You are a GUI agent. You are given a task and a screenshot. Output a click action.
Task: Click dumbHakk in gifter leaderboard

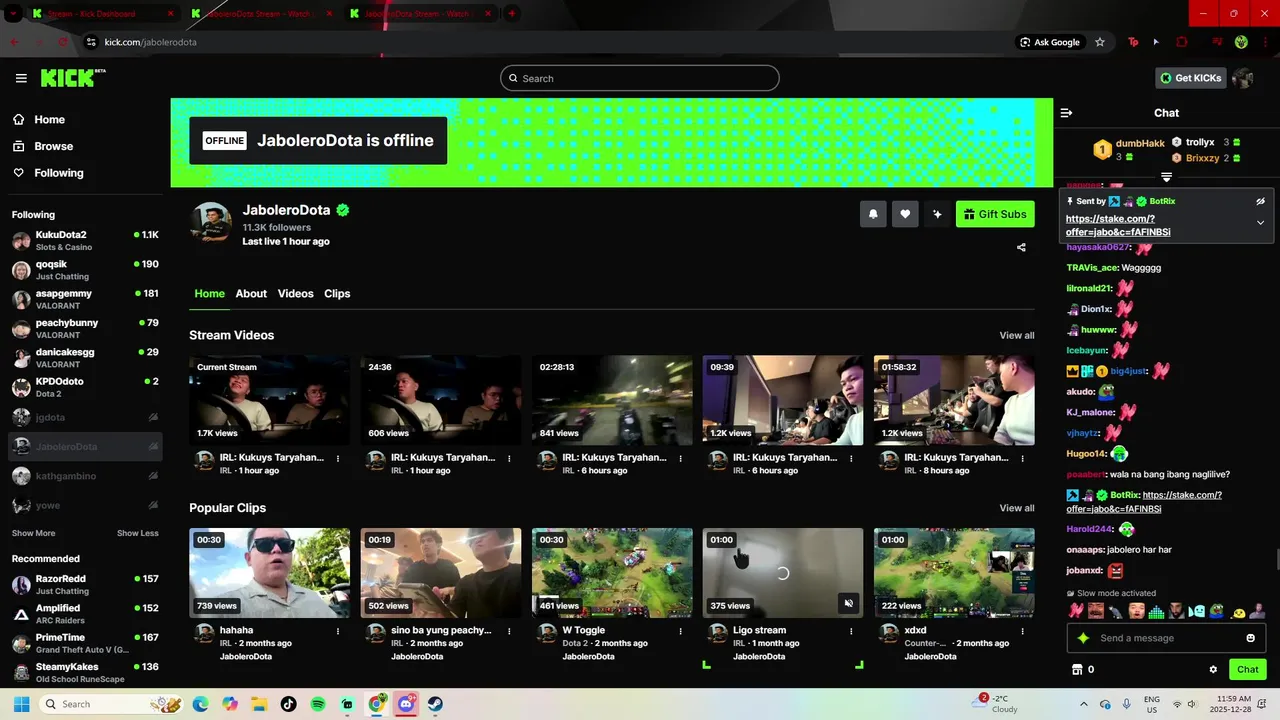coord(1140,144)
